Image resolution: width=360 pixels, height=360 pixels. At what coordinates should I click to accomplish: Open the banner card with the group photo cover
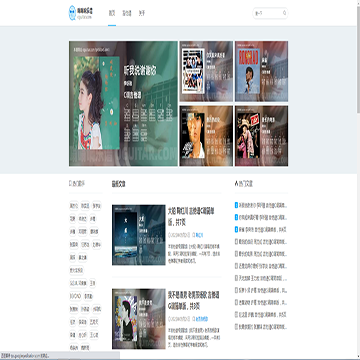[206, 71]
